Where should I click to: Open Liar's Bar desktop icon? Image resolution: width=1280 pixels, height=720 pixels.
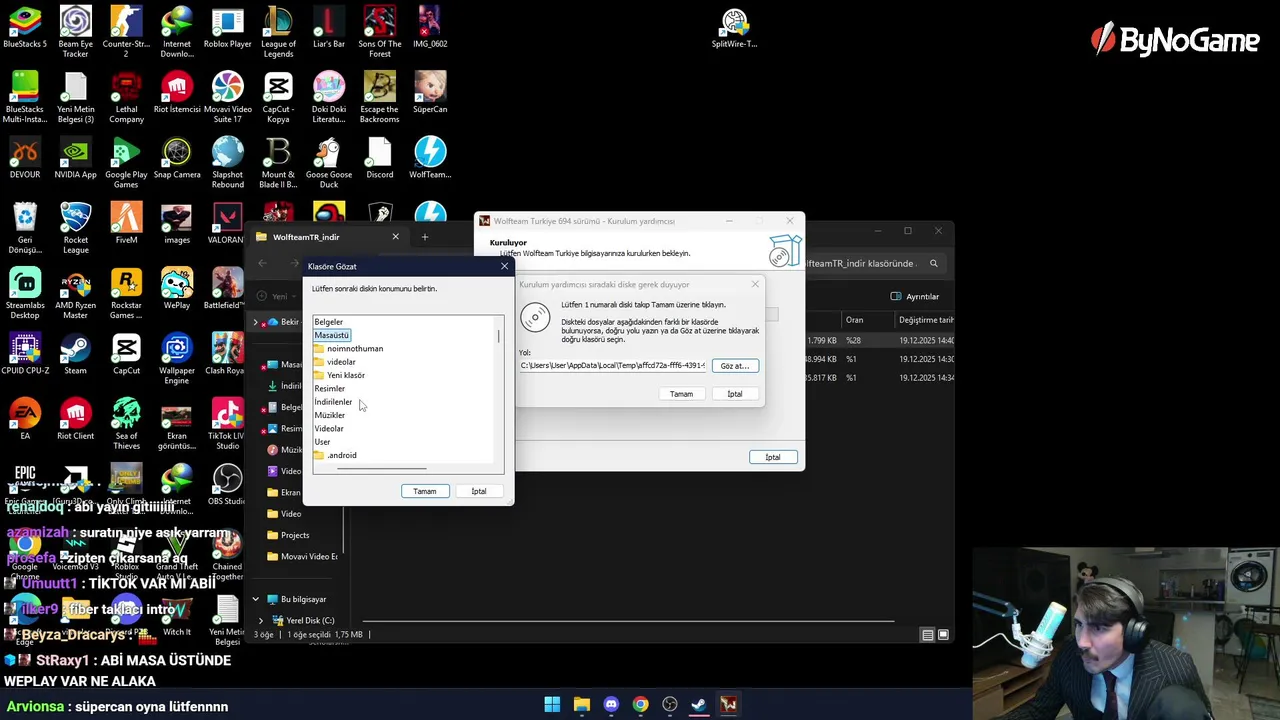(329, 28)
